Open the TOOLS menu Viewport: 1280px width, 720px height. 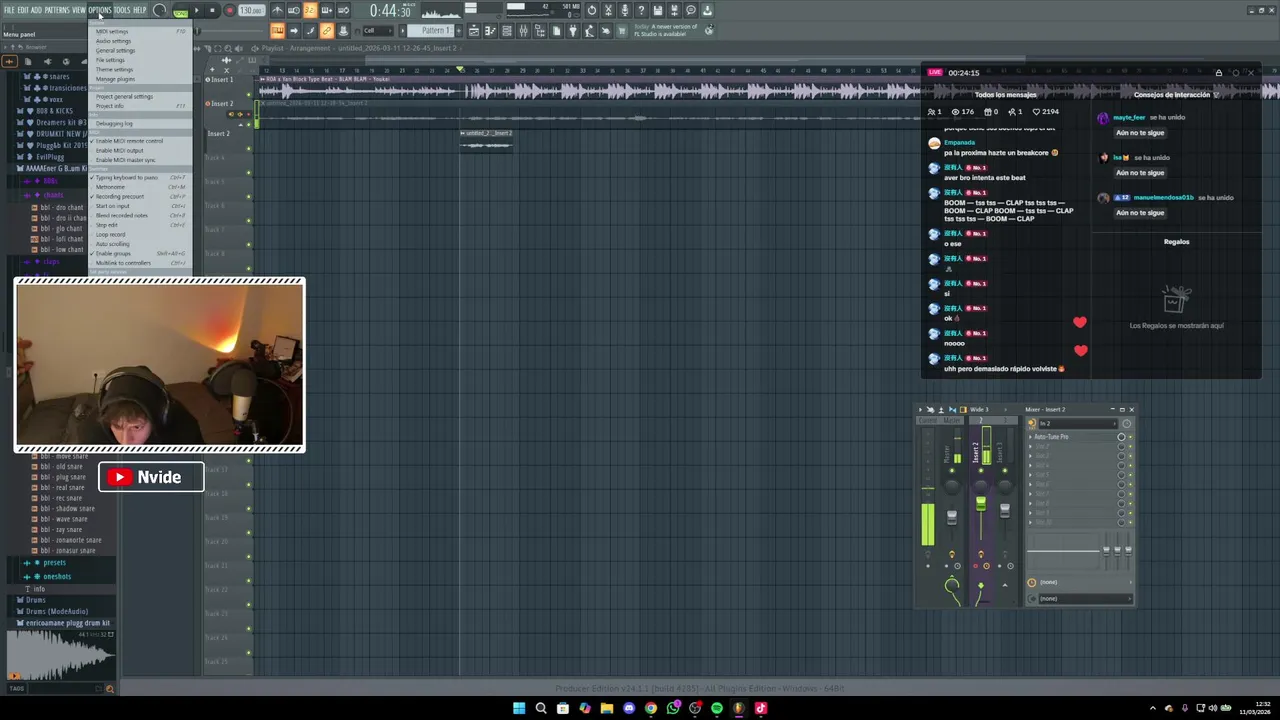122,10
